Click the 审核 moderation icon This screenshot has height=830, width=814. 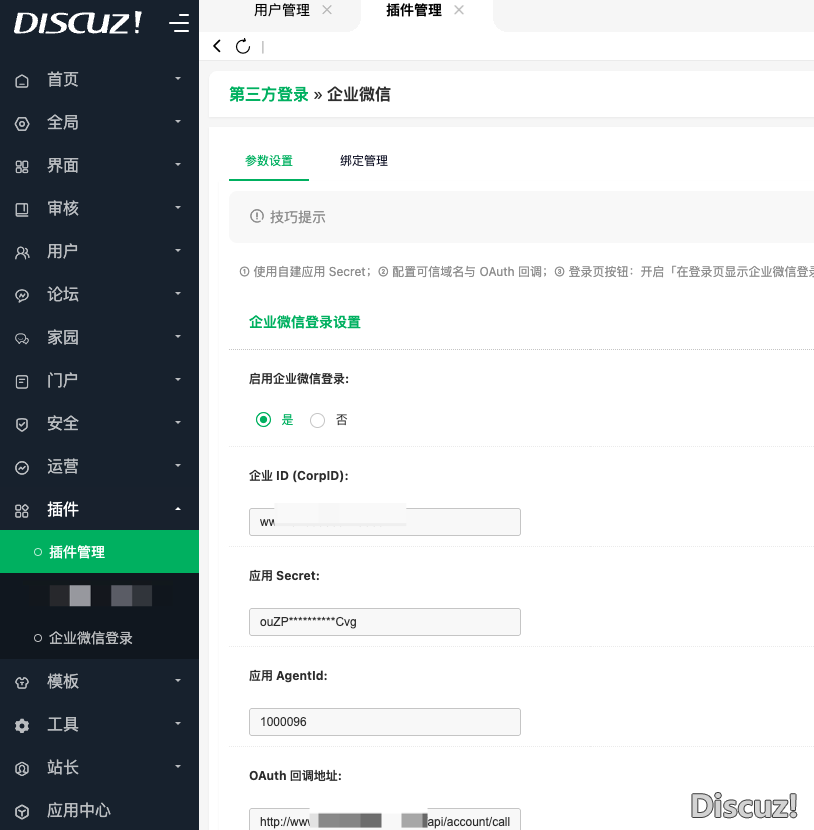point(22,210)
